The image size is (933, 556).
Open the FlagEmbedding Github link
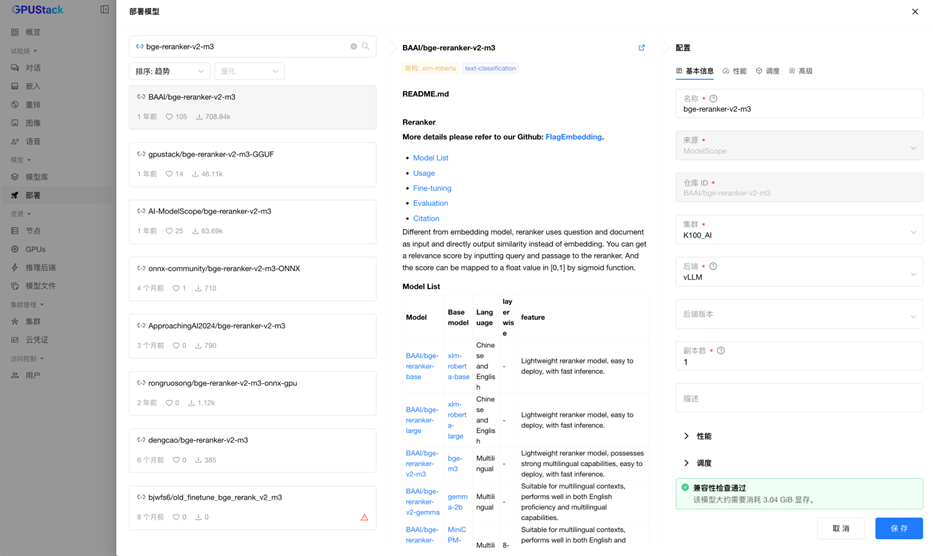(574, 137)
